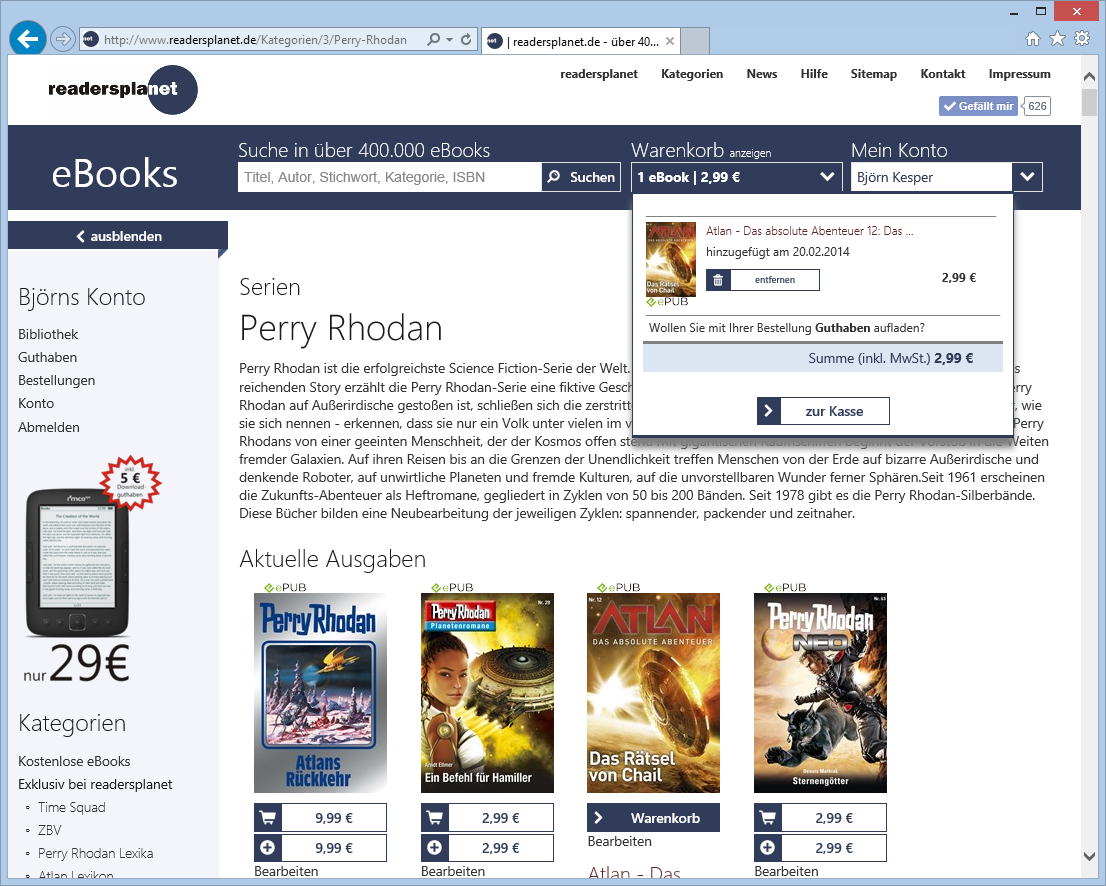Open Das Rätsel von Chail cover
Image resolution: width=1106 pixels, height=886 pixels.
click(653, 693)
